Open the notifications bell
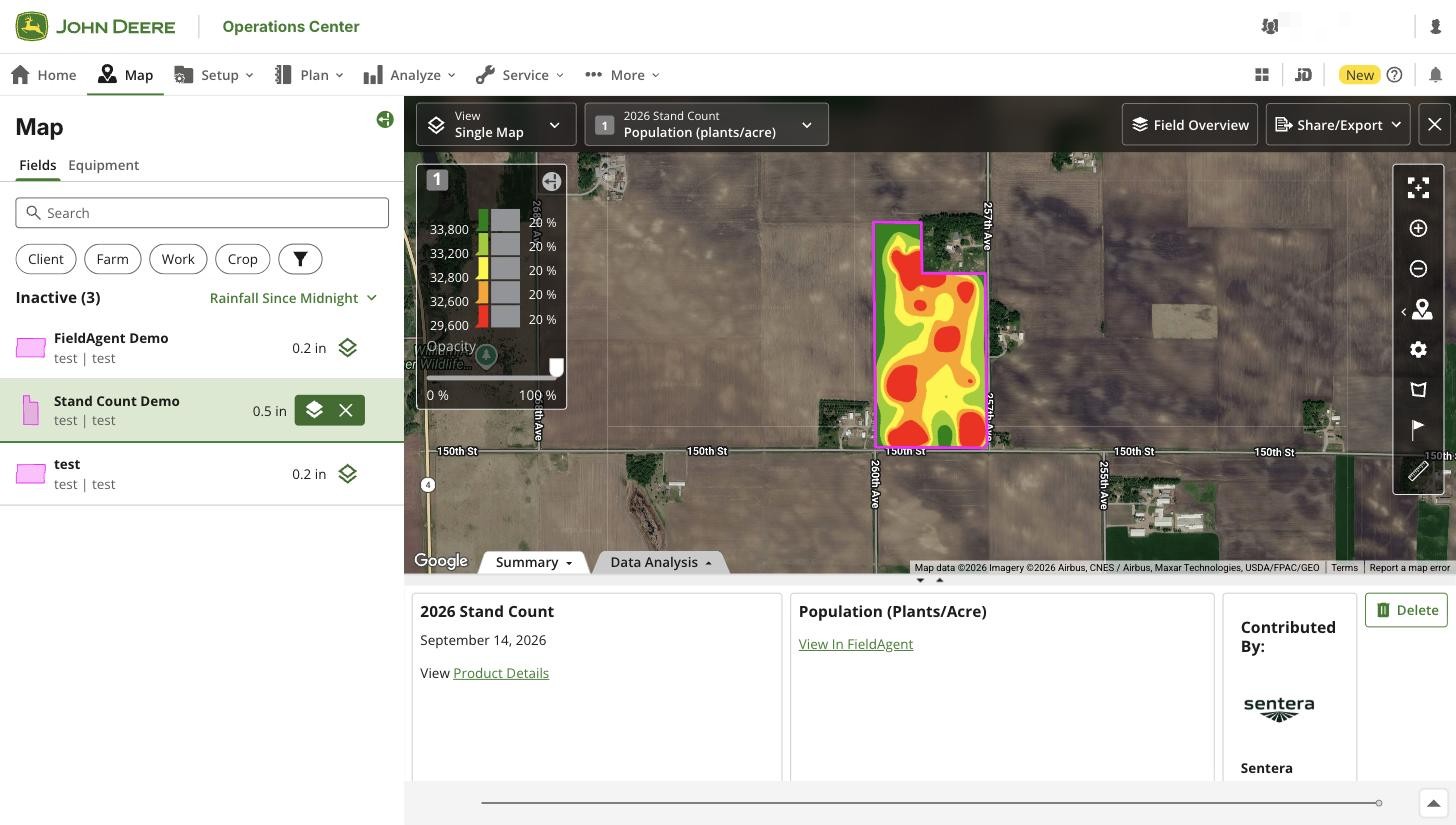This screenshot has width=1456, height=825. [x=1435, y=75]
